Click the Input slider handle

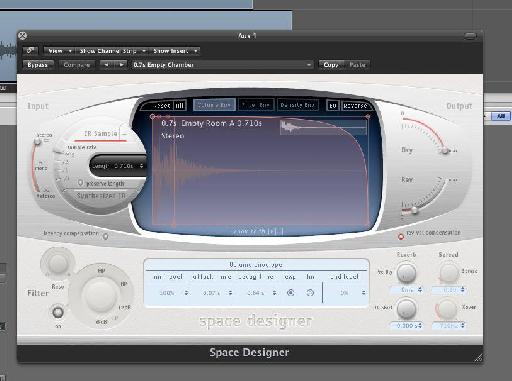click(38, 141)
